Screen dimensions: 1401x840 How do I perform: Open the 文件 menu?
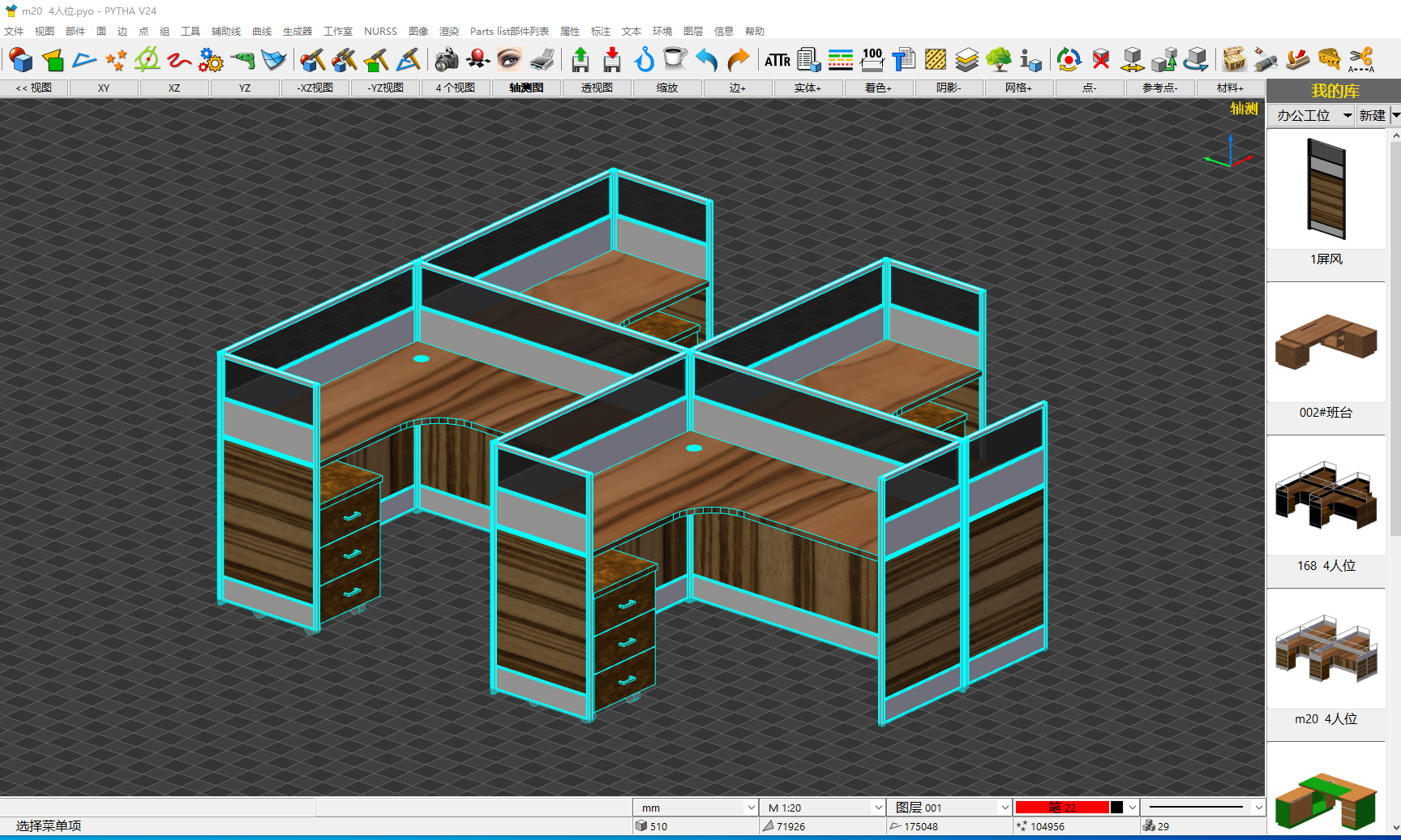pyautogui.click(x=14, y=31)
